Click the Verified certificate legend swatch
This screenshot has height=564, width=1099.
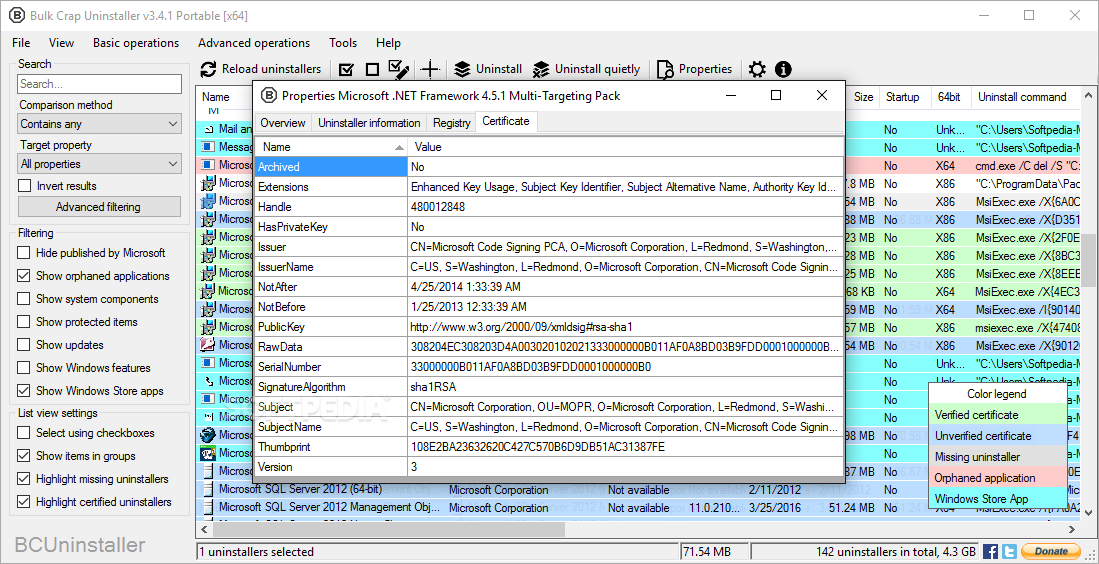pos(997,415)
